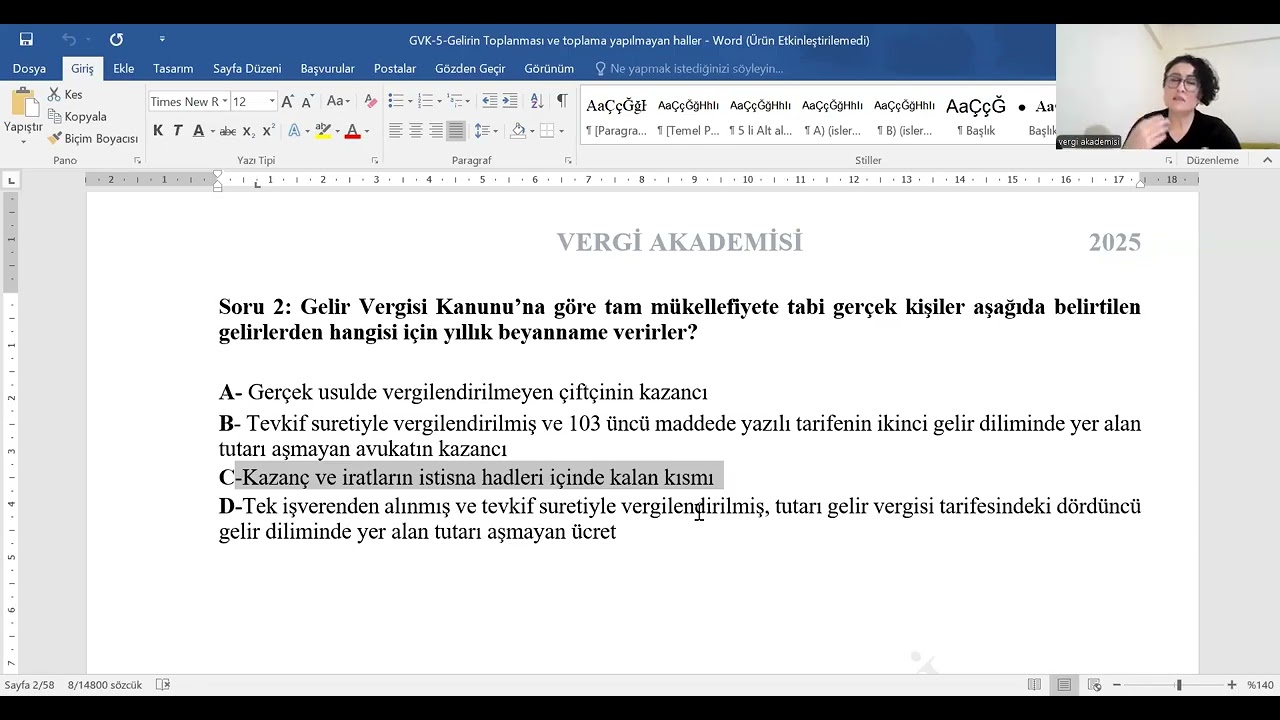Align text right
The width and height of the screenshot is (1280, 720).
coord(436,131)
